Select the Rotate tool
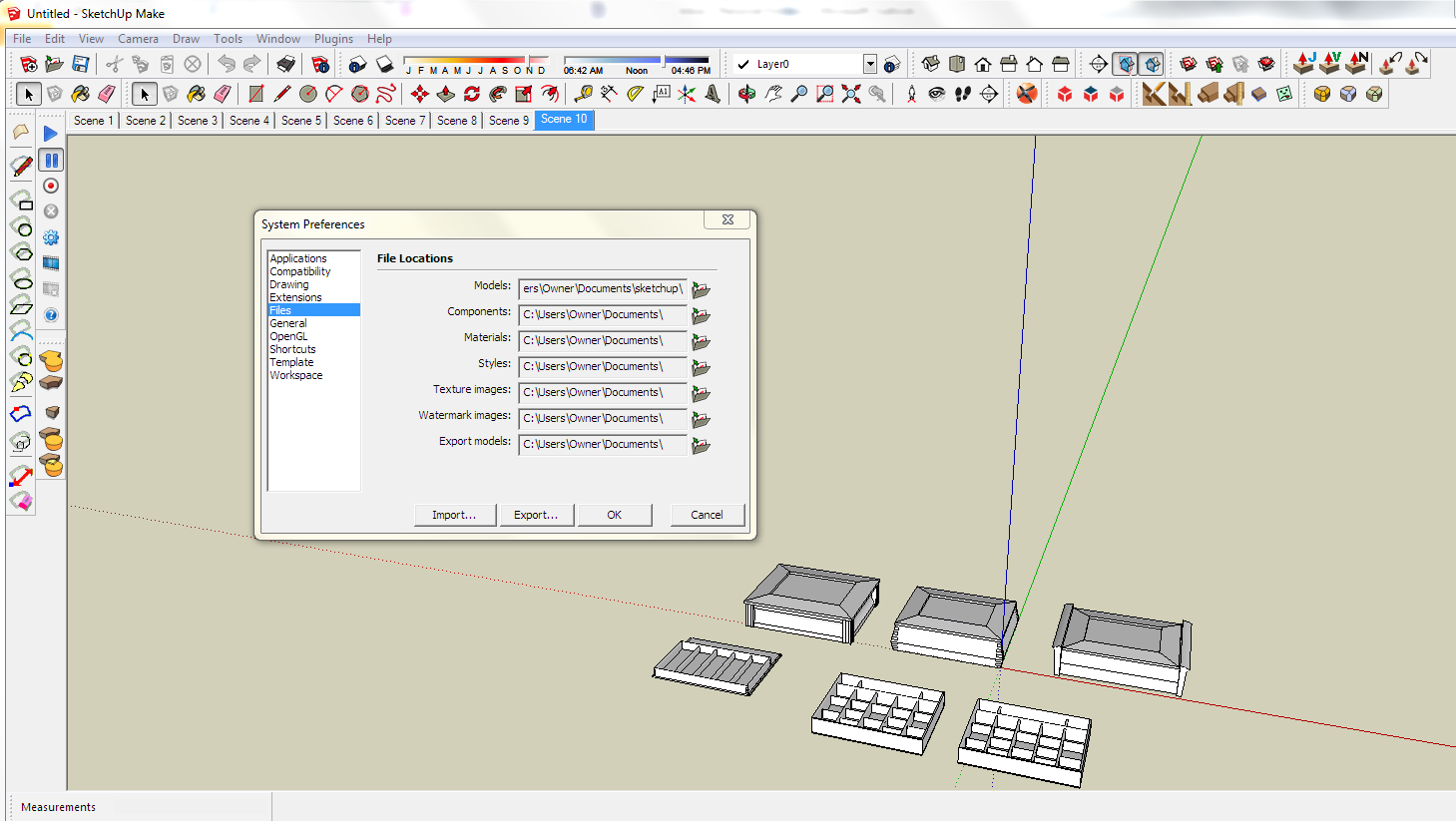Viewport: 1456px width, 821px height. [472, 94]
